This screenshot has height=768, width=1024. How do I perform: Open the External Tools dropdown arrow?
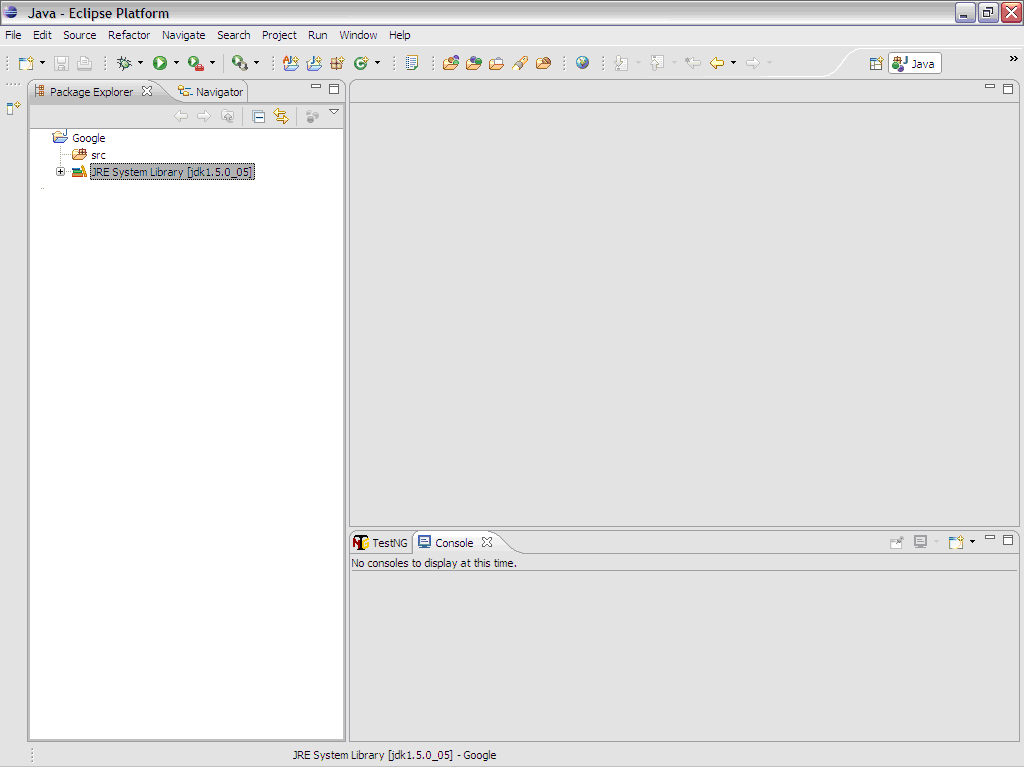pos(212,63)
